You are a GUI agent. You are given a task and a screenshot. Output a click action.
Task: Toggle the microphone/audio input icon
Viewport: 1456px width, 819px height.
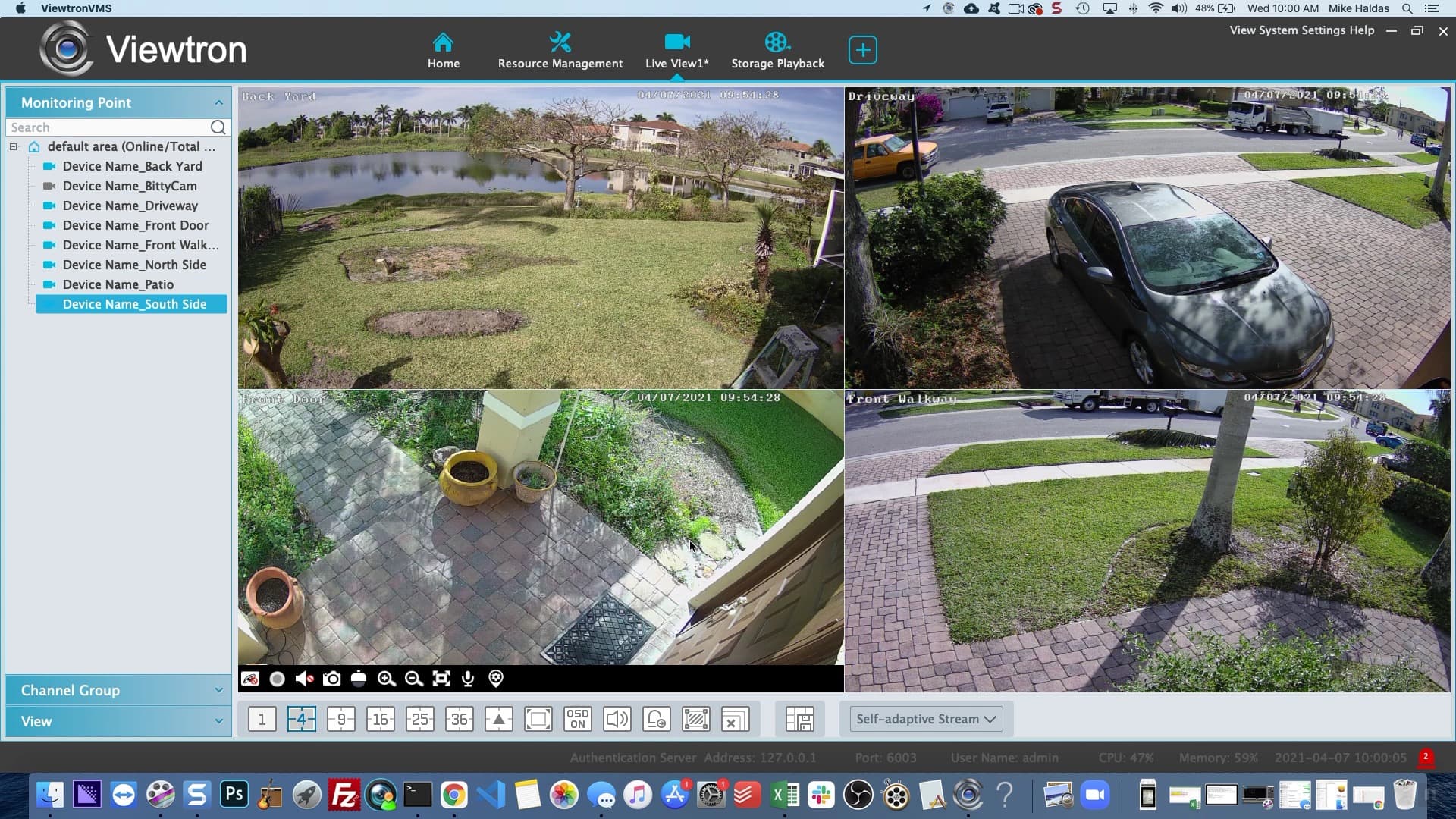click(468, 678)
